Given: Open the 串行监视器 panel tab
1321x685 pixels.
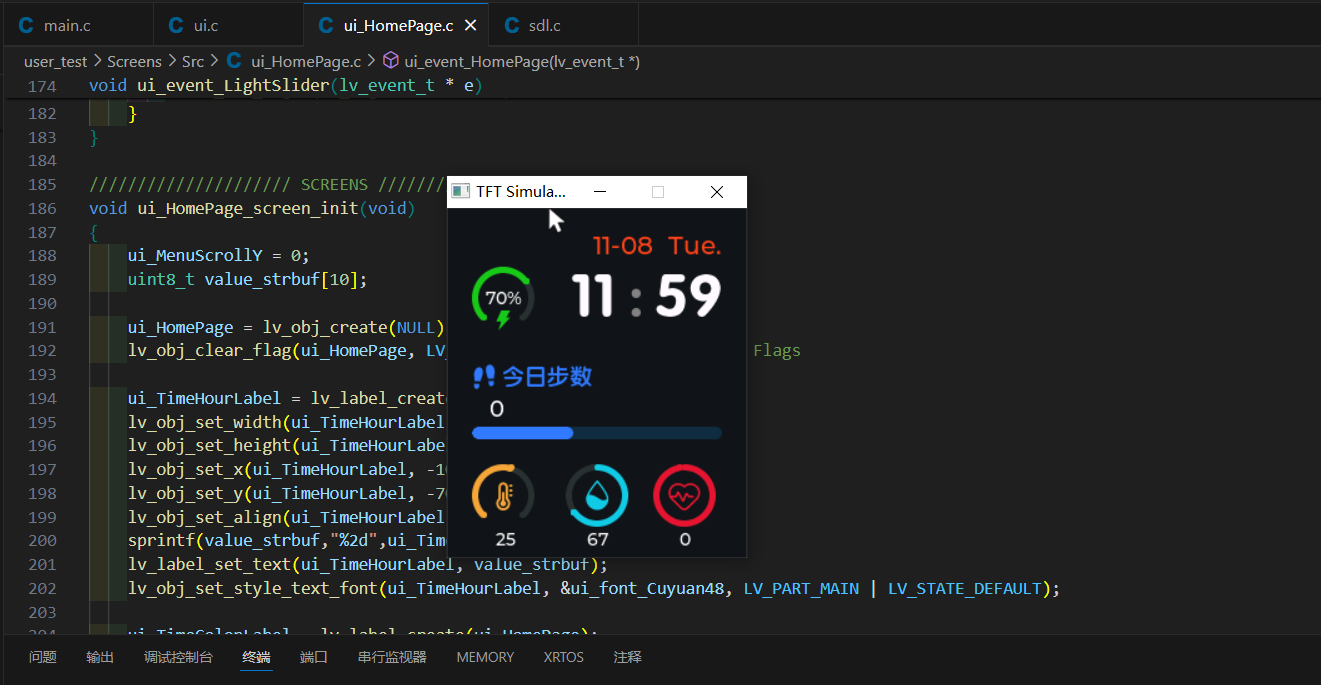Looking at the screenshot, I should (x=392, y=657).
